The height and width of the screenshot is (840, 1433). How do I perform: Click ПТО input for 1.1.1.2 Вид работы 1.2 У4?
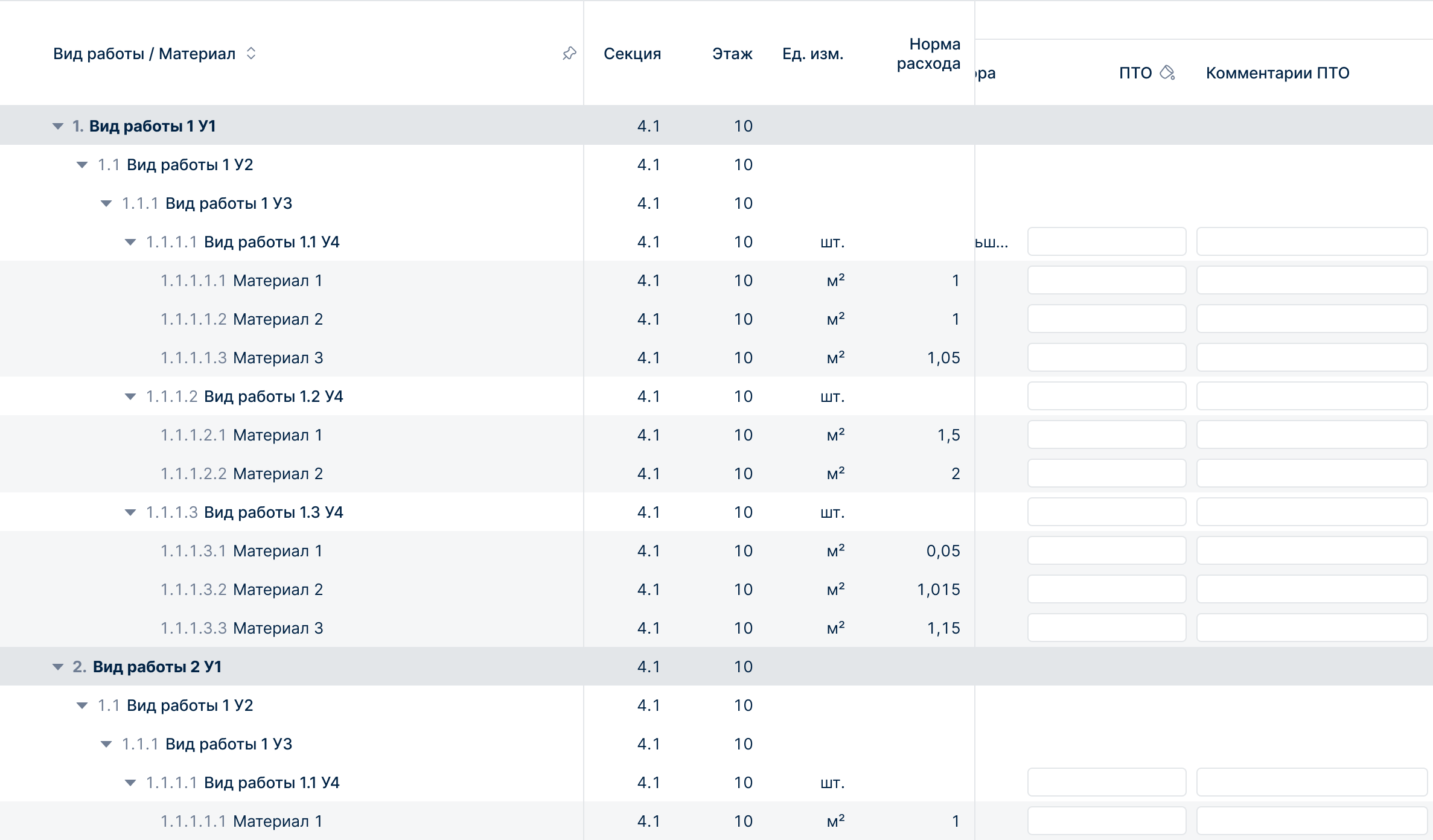pos(1106,396)
